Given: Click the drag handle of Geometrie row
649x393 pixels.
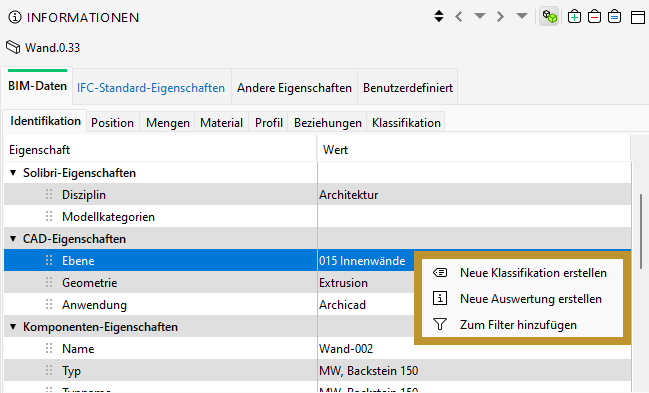Looking at the screenshot, I should (x=49, y=282).
